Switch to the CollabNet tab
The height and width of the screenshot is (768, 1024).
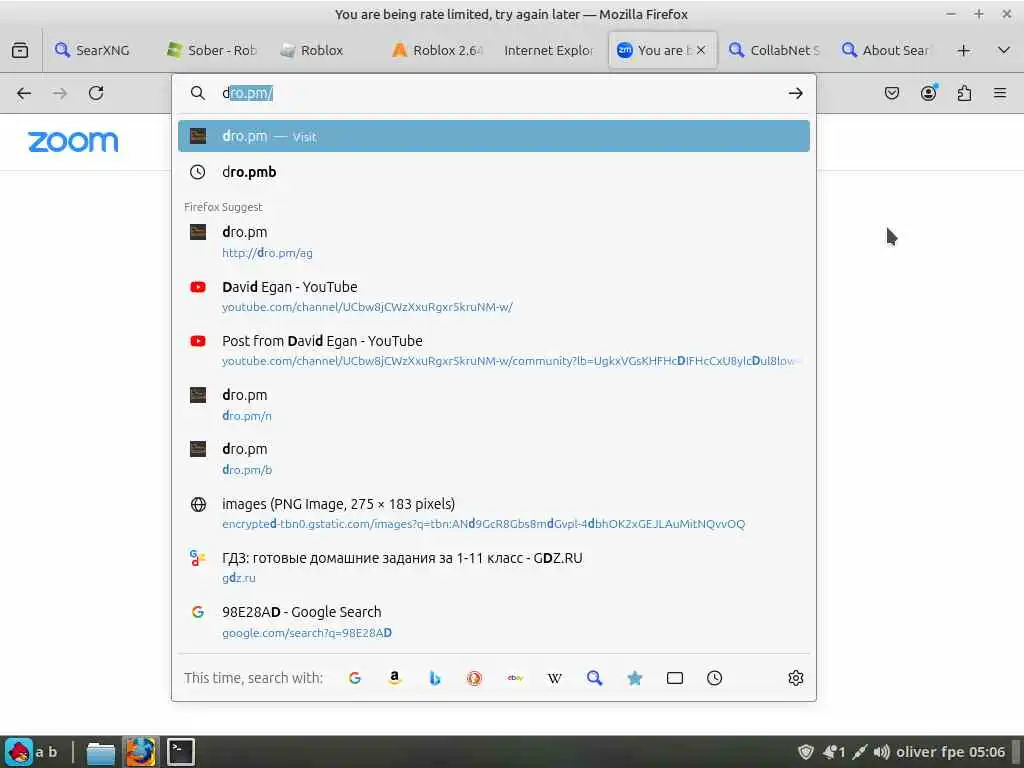[x=774, y=50]
